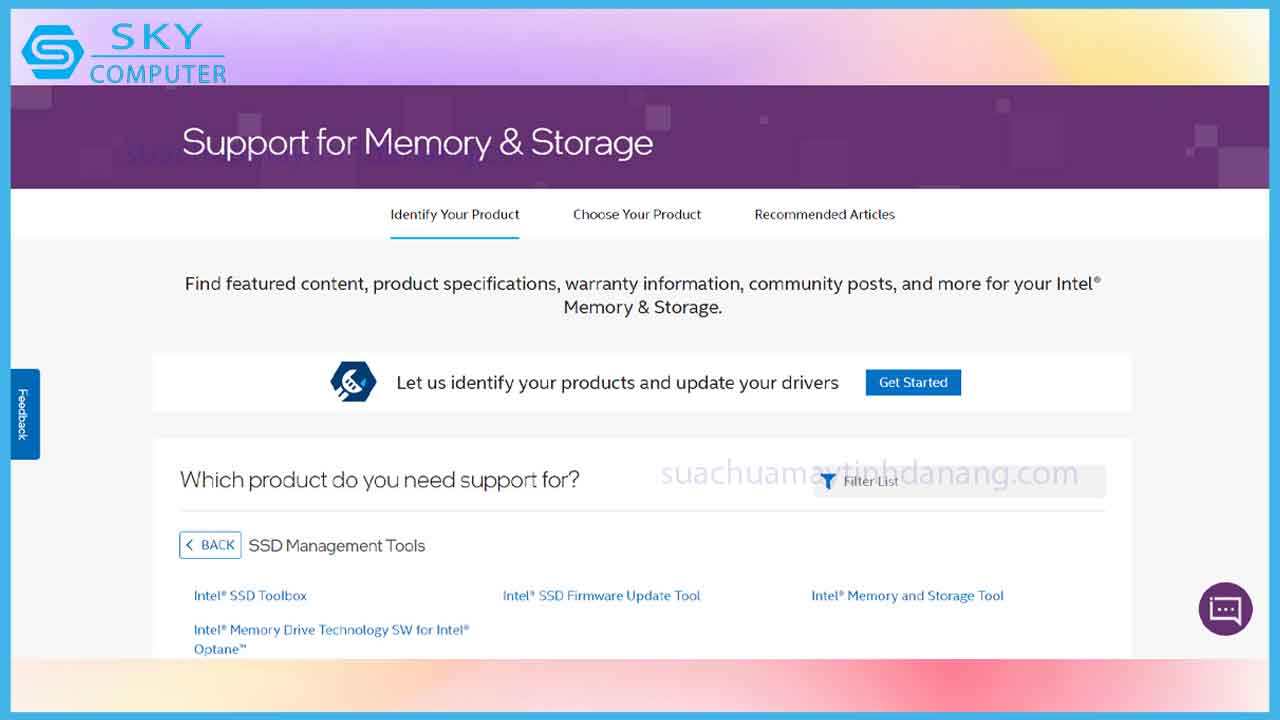Open Intel Memory Drive Technology SW link
The width and height of the screenshot is (1280, 720).
pyautogui.click(x=331, y=631)
